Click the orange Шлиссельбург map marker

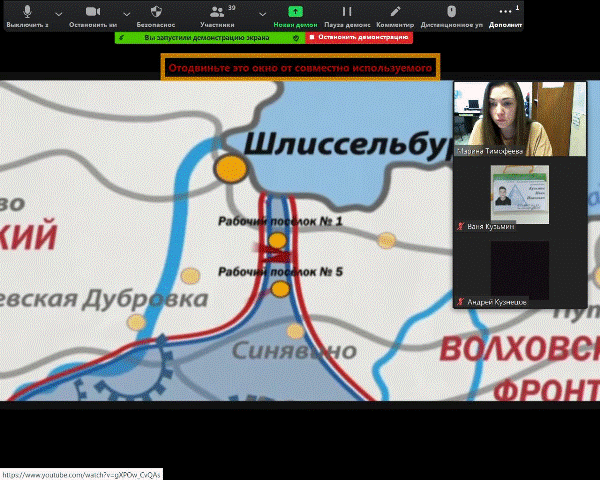[x=231, y=168]
